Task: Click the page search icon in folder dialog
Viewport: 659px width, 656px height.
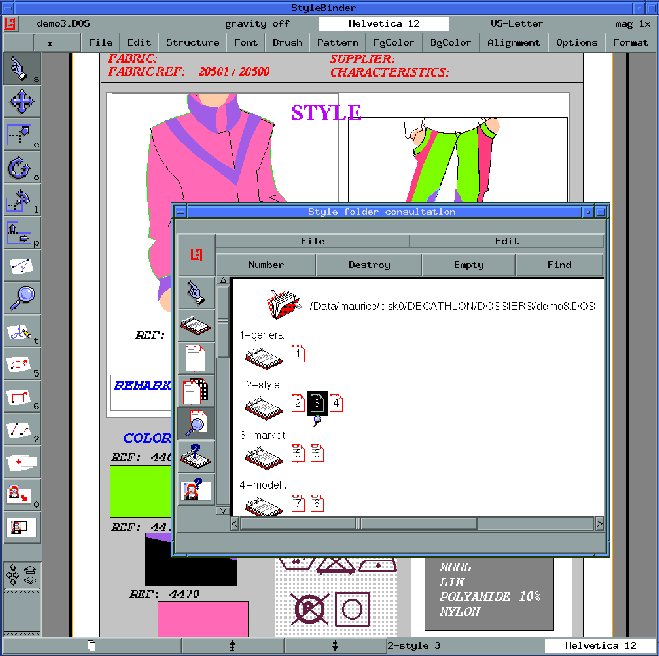Action: click(x=195, y=424)
